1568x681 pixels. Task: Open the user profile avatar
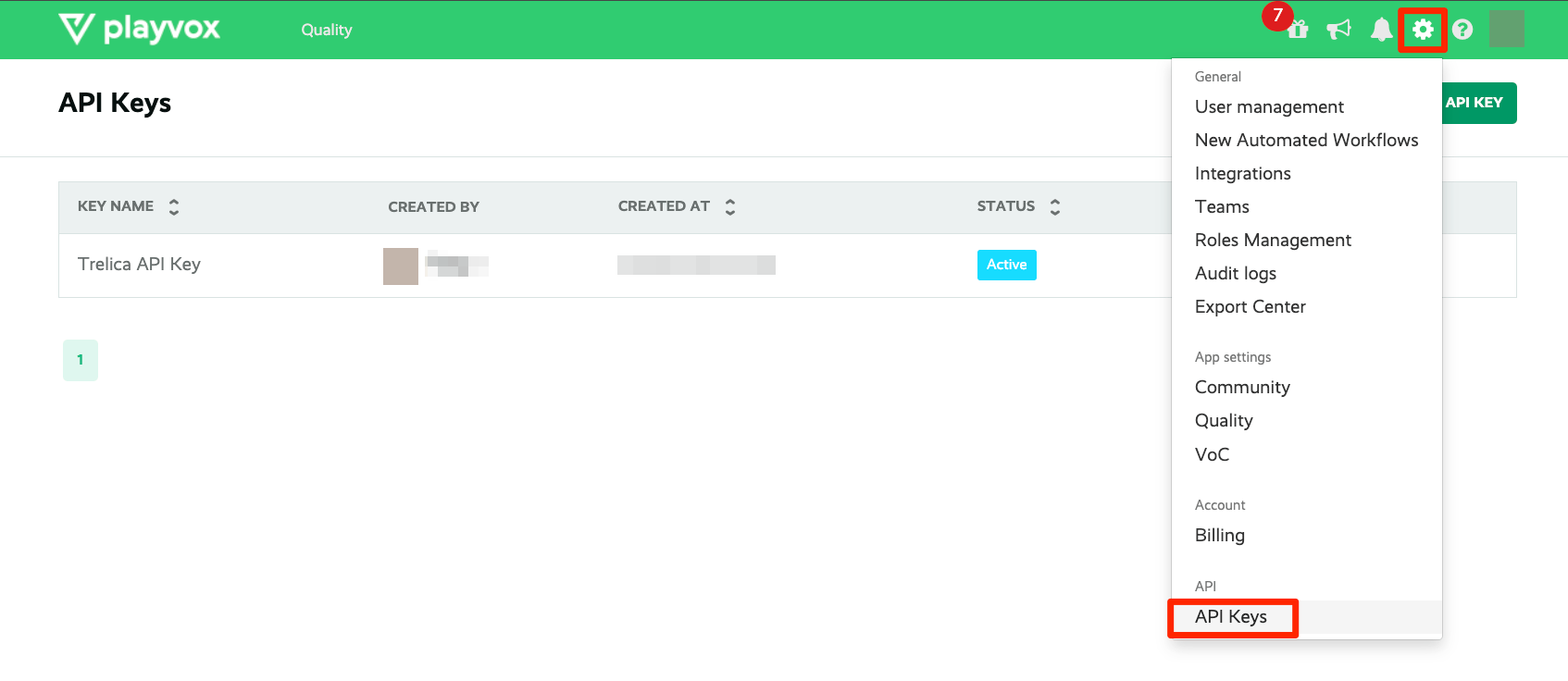[x=1507, y=29]
